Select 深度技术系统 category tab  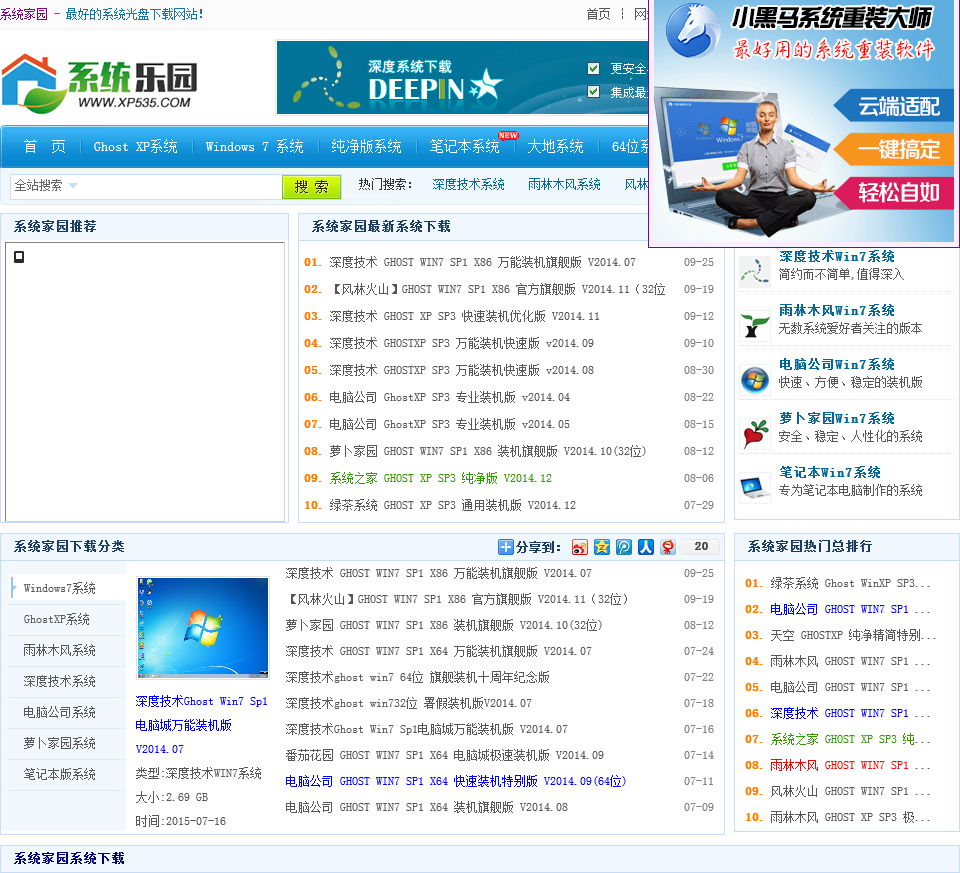pos(59,681)
